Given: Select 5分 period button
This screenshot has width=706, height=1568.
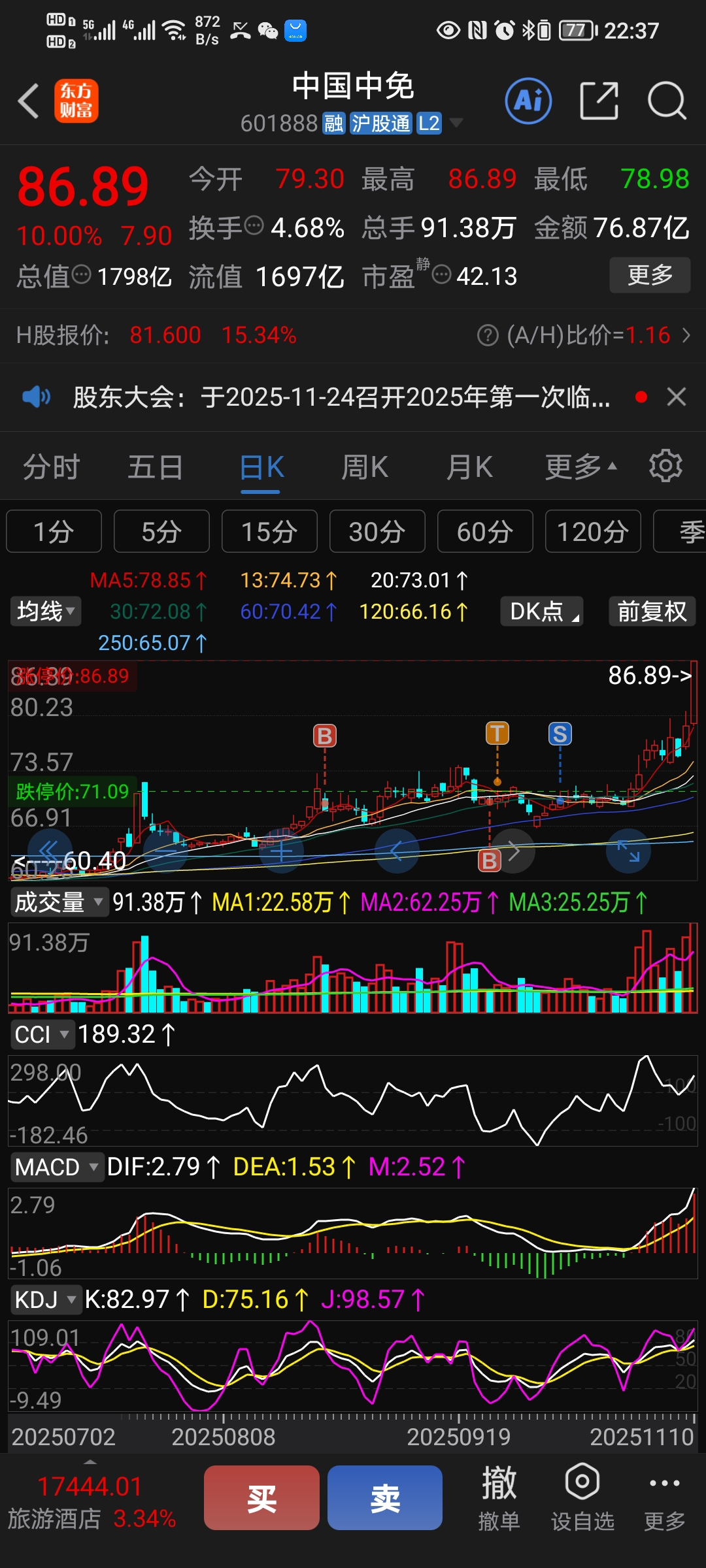Looking at the screenshot, I should [x=161, y=531].
